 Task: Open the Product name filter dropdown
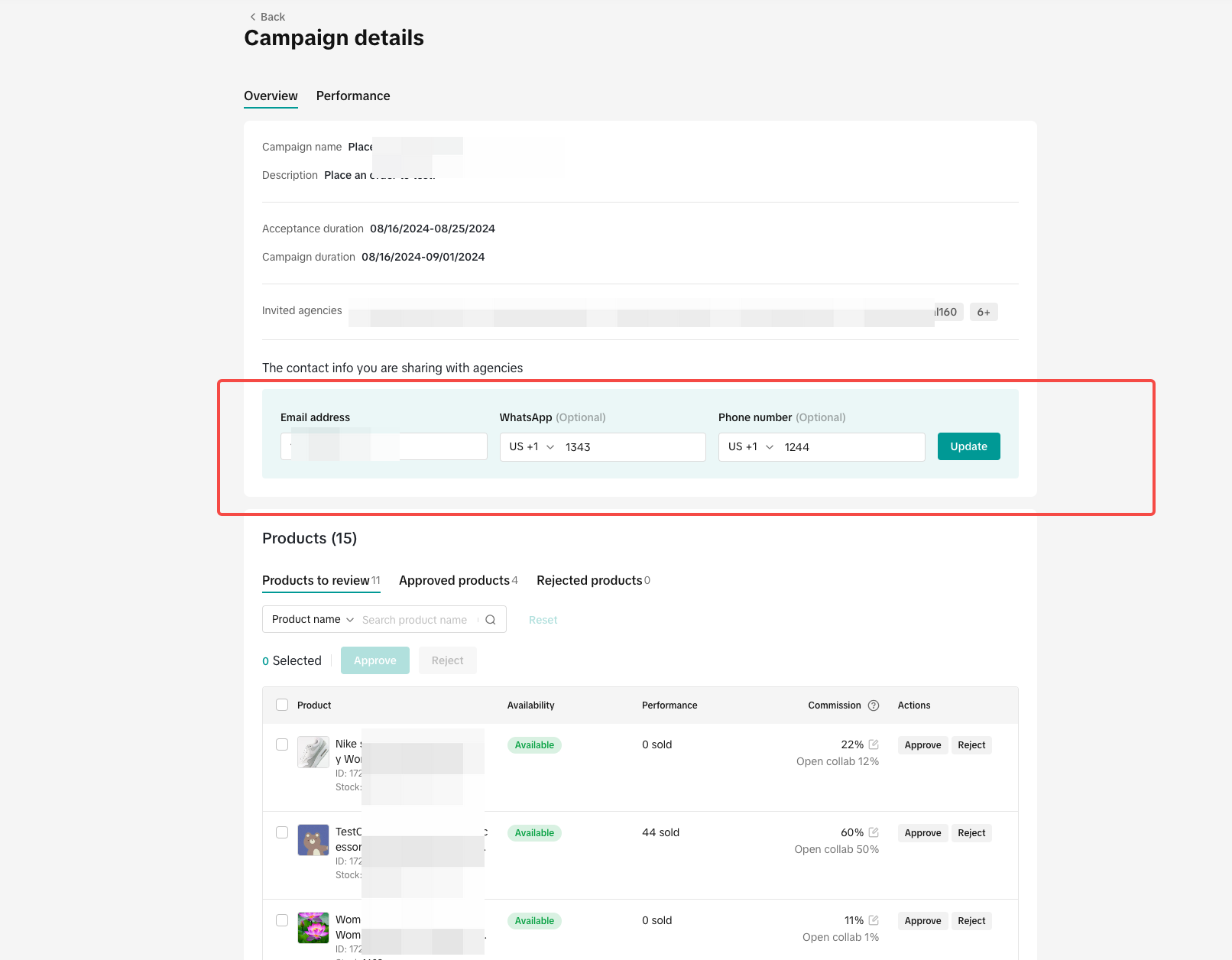pyautogui.click(x=313, y=619)
